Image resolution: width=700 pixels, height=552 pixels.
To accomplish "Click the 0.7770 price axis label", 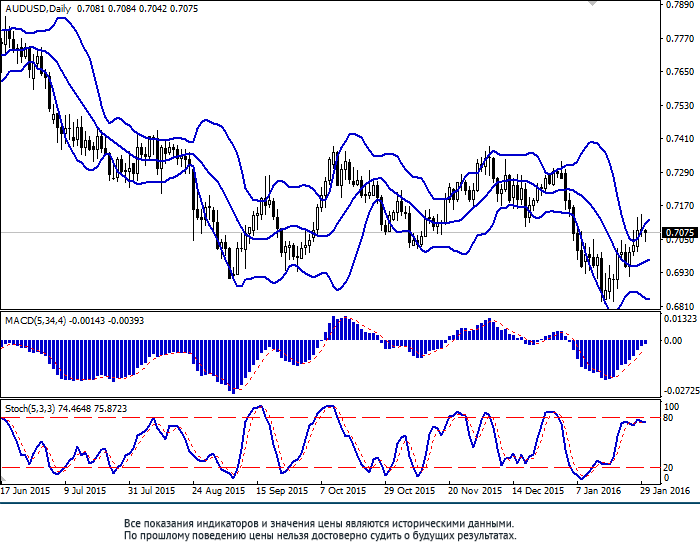I will [680, 39].
